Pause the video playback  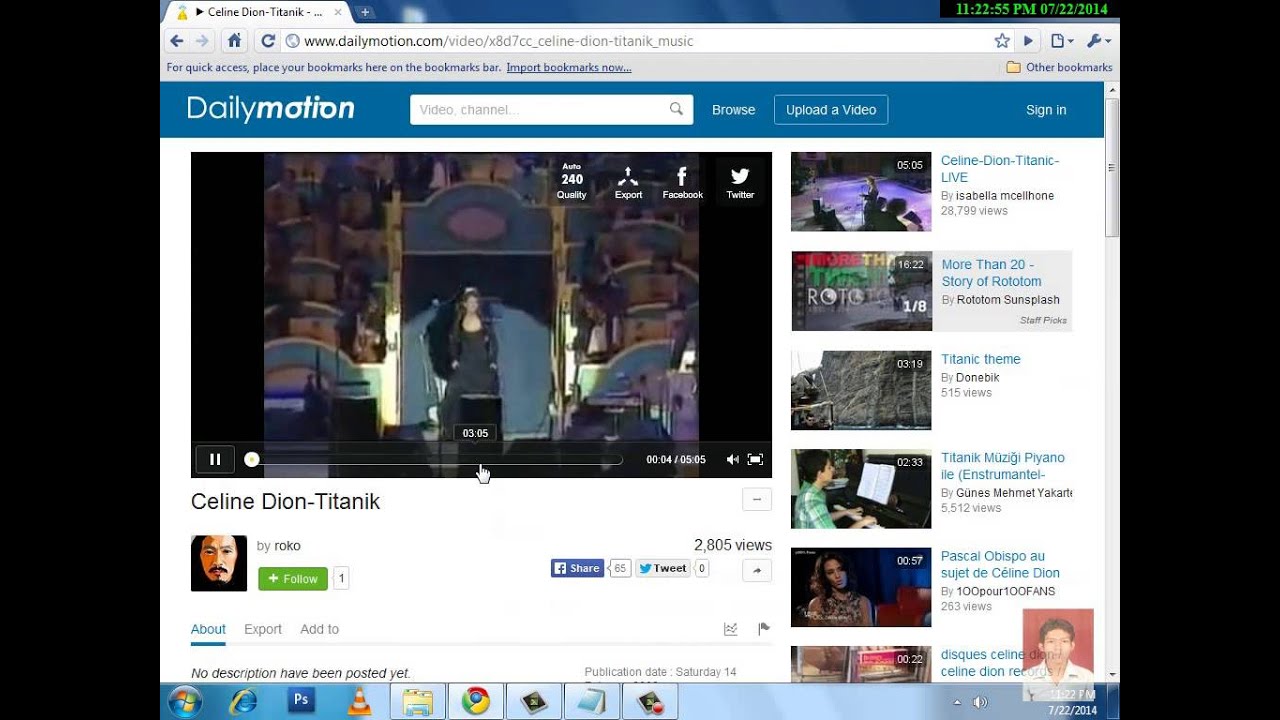click(215, 460)
